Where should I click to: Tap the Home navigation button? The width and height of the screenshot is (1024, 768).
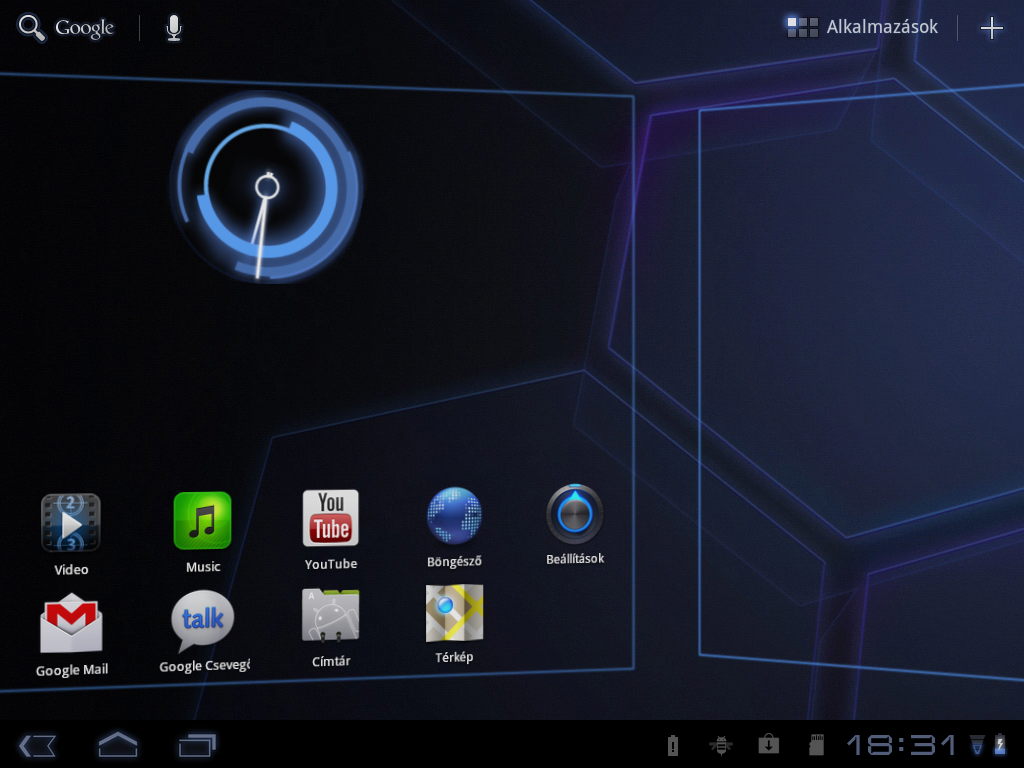(x=118, y=744)
